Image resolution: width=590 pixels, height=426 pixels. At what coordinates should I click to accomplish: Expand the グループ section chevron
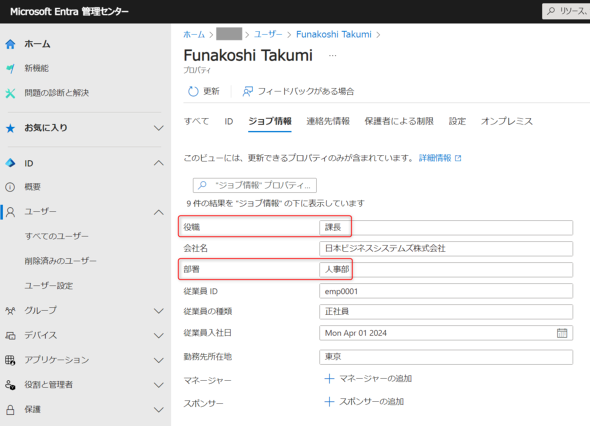159,311
